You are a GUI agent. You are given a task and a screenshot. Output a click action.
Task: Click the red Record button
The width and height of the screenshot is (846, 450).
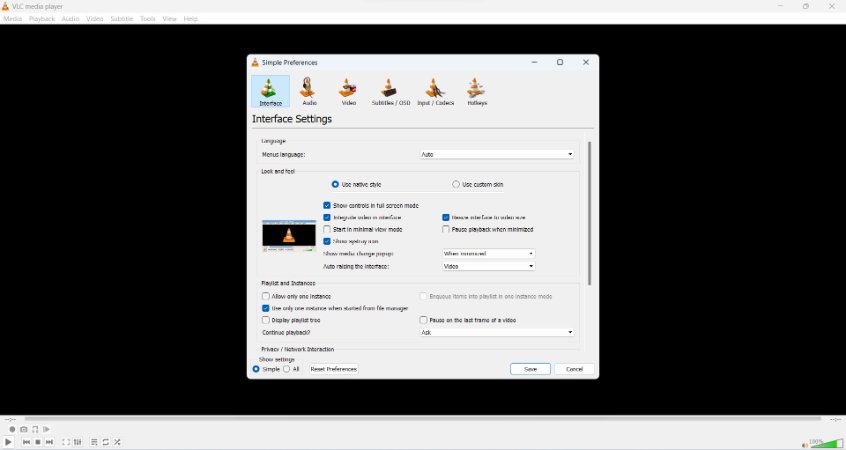click(x=12, y=429)
